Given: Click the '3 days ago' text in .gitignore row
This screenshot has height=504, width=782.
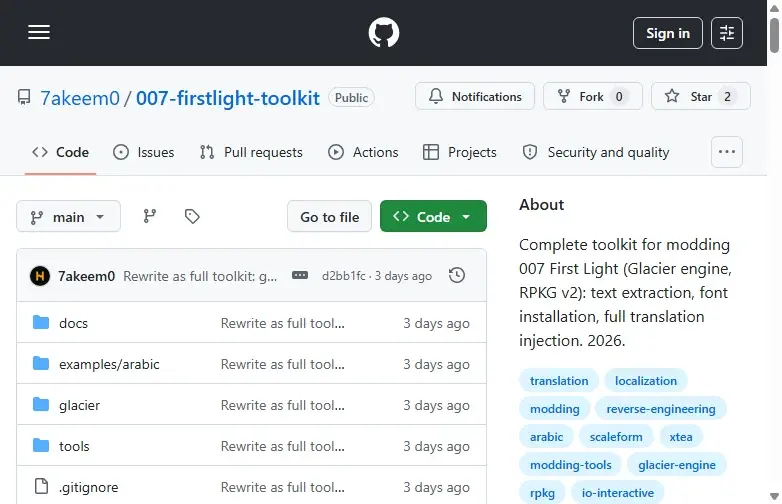Looking at the screenshot, I should pyautogui.click(x=436, y=487).
